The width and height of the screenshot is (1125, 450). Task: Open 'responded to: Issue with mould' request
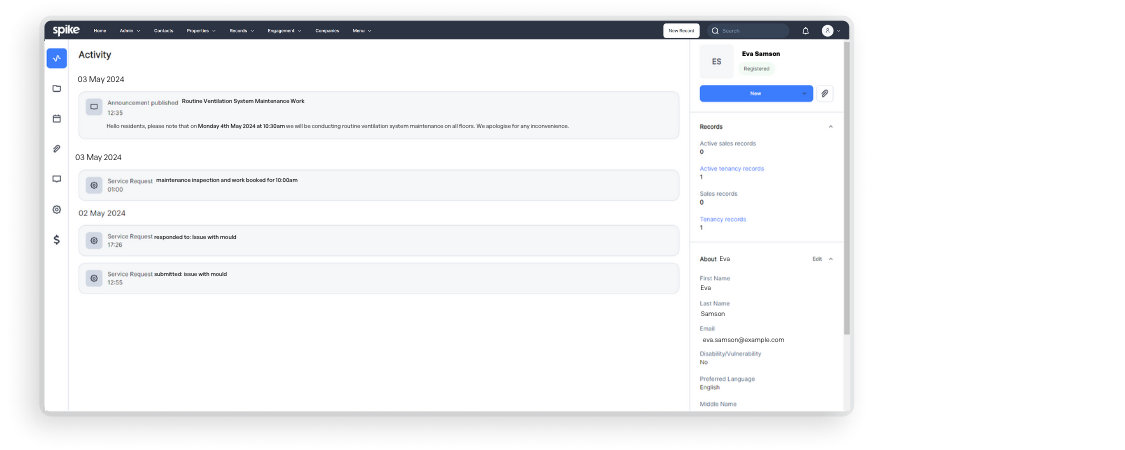[379, 240]
